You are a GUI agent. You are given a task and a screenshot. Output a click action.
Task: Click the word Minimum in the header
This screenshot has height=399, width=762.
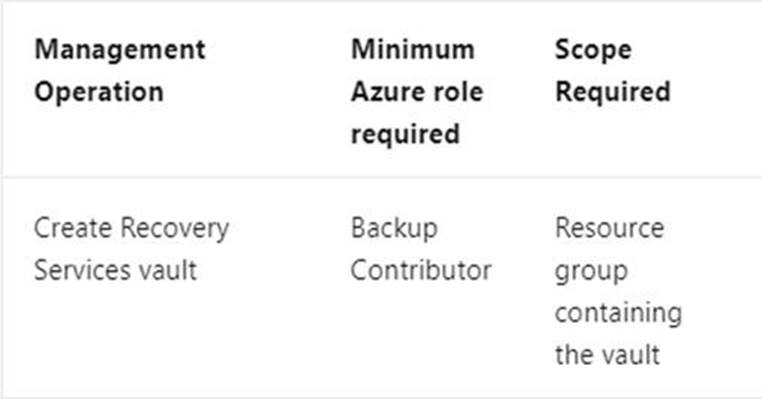pos(413,49)
